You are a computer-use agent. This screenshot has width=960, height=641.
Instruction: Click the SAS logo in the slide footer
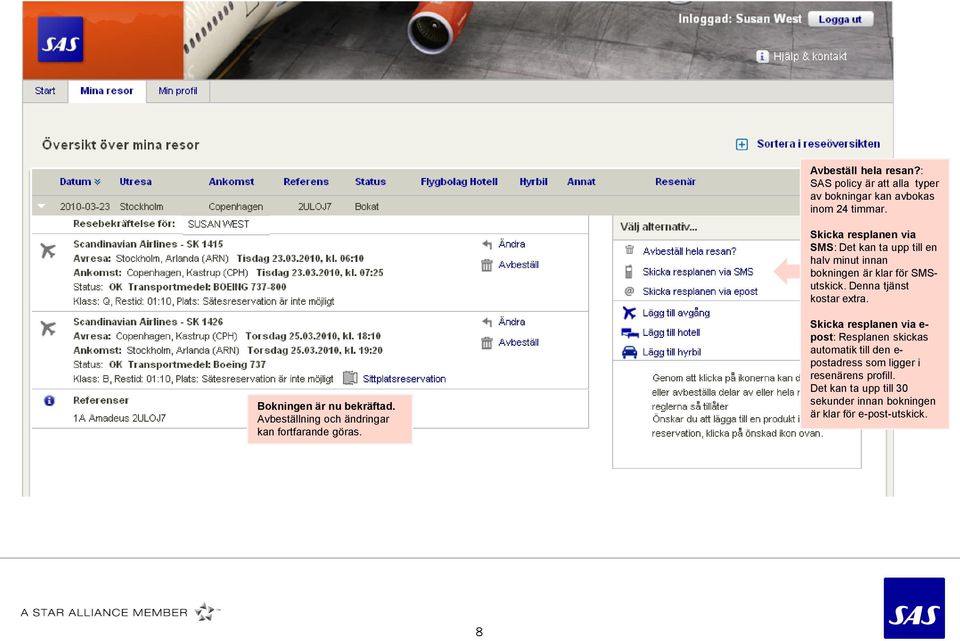pos(914,608)
